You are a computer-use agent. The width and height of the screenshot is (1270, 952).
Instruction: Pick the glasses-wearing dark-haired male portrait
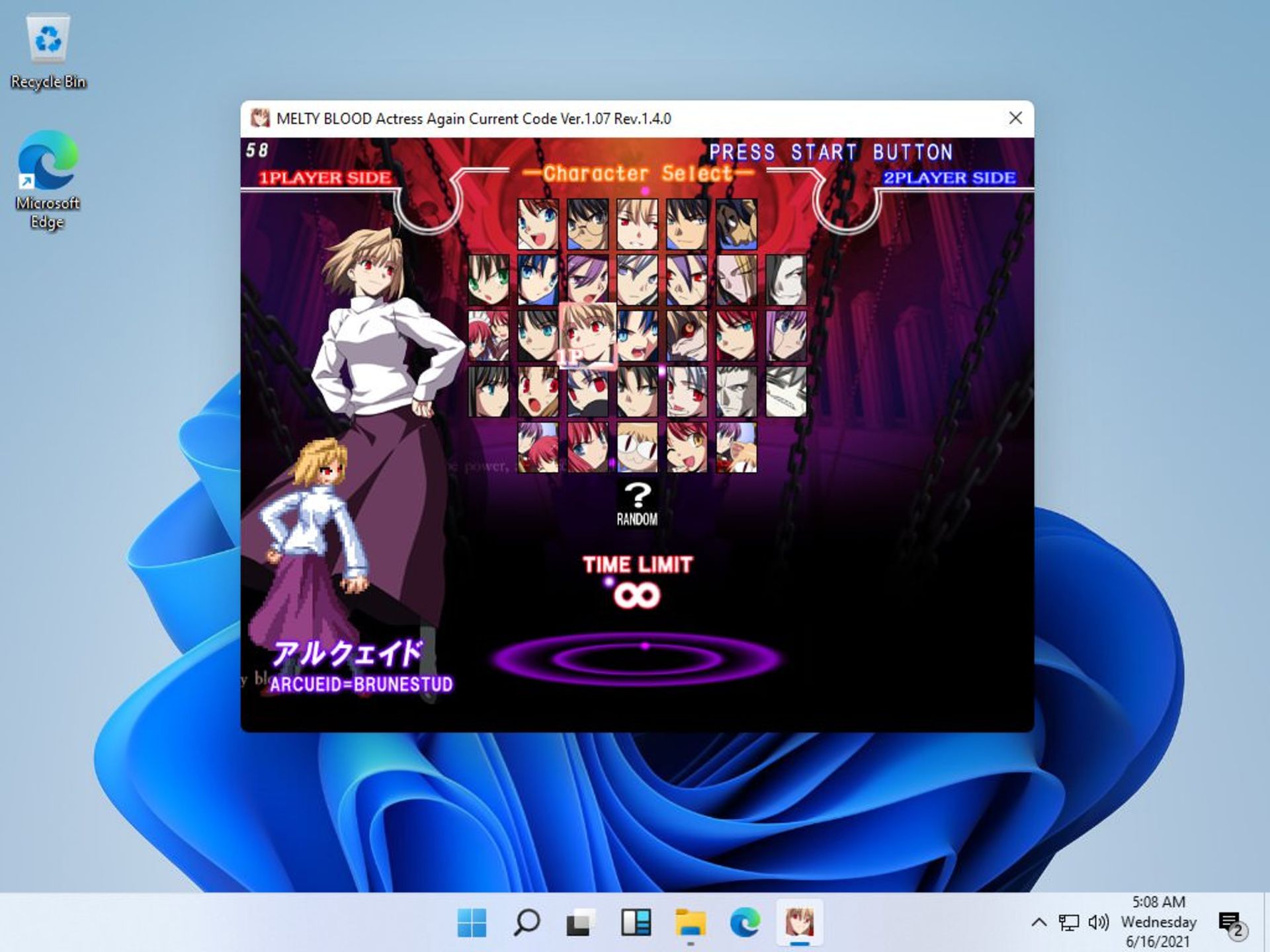[x=587, y=224]
